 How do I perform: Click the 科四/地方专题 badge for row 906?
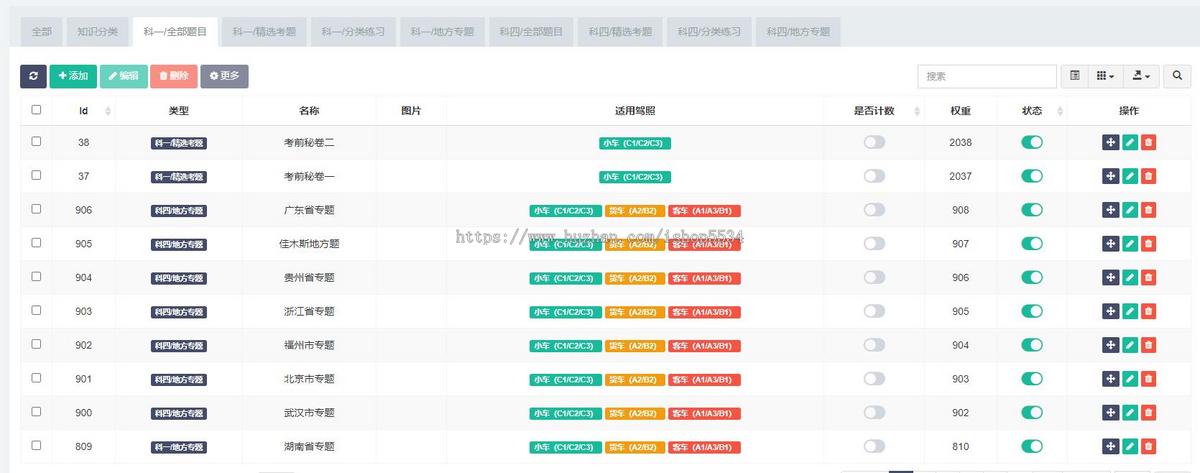click(179, 211)
